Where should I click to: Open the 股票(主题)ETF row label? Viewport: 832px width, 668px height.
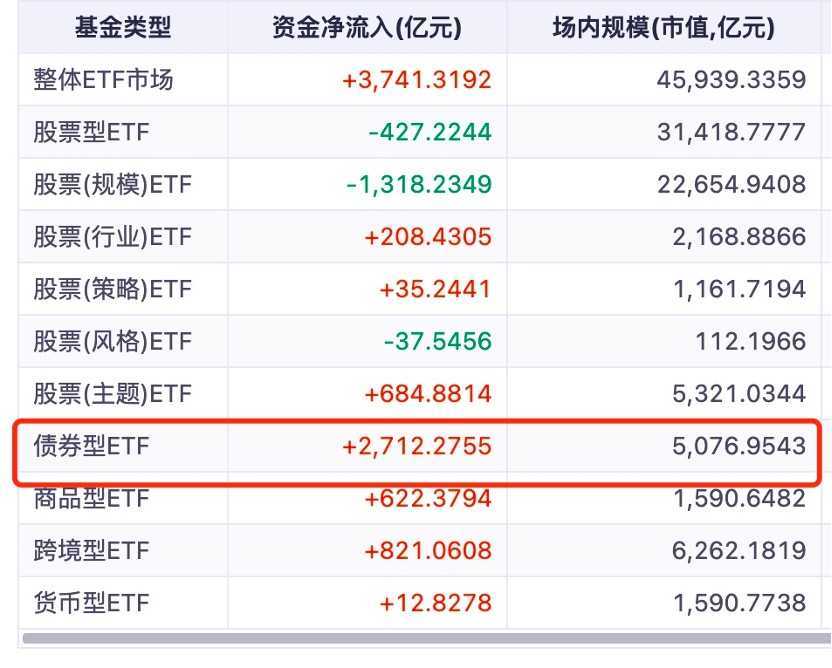tap(112, 394)
